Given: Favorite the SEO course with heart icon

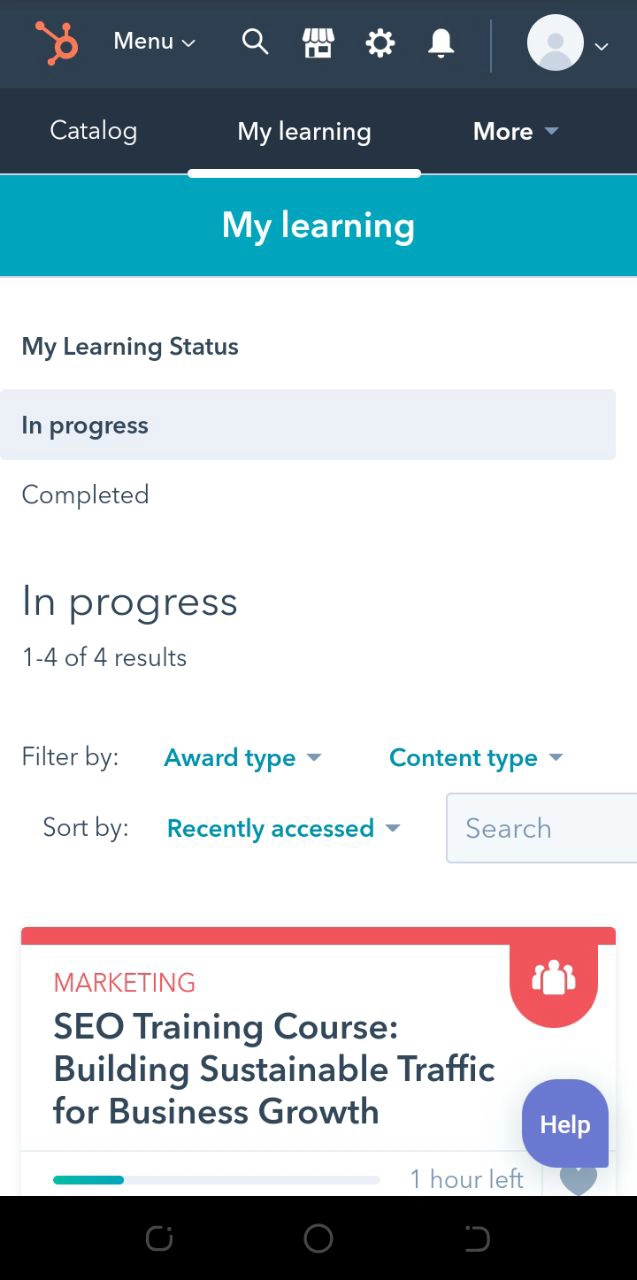Looking at the screenshot, I should point(578,1179).
